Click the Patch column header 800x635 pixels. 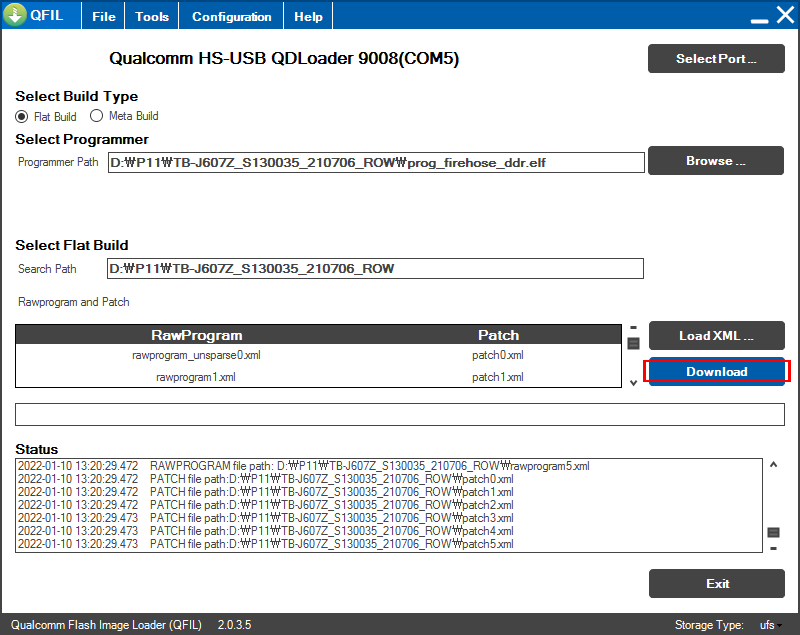(x=498, y=335)
